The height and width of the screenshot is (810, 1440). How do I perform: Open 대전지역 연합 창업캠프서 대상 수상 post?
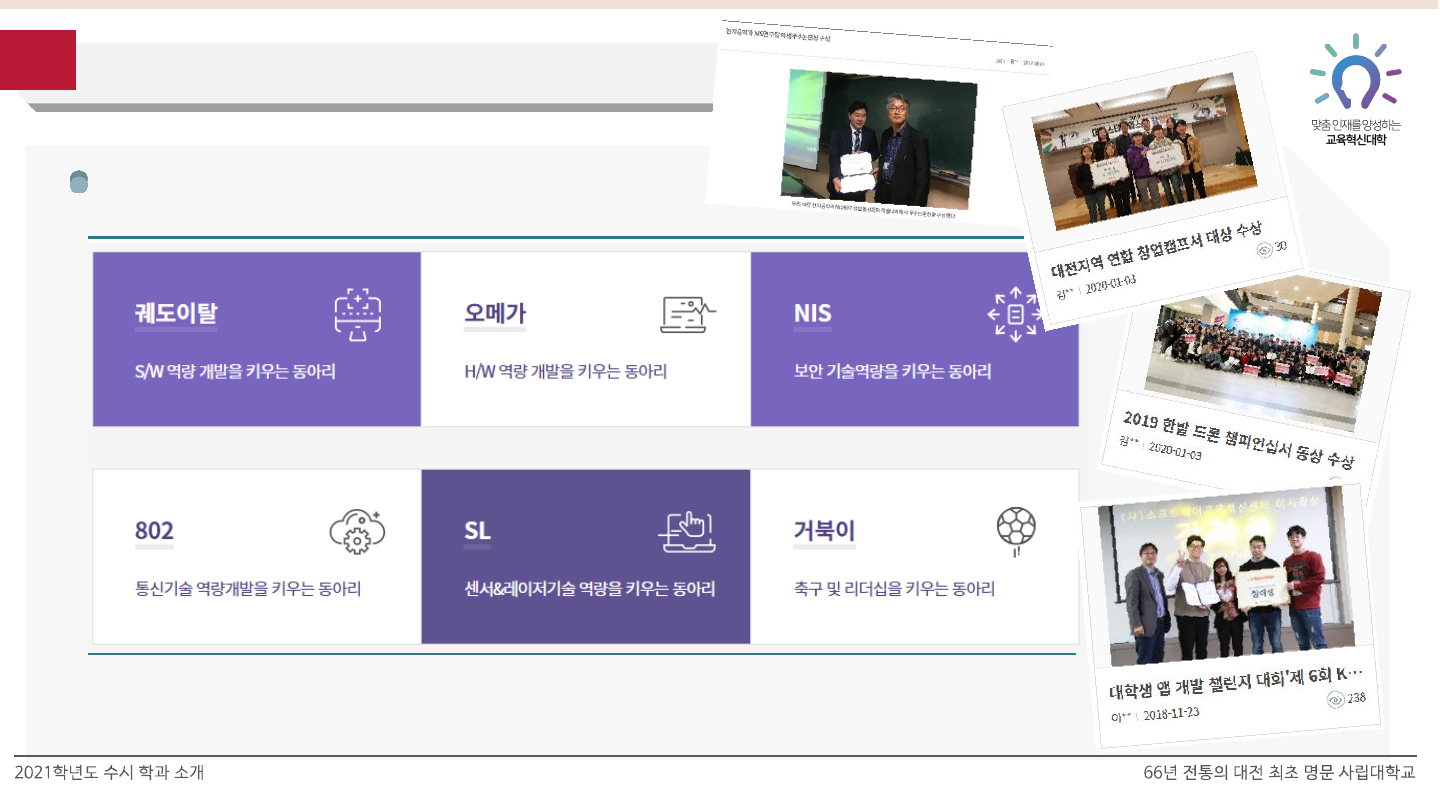pos(1155,249)
